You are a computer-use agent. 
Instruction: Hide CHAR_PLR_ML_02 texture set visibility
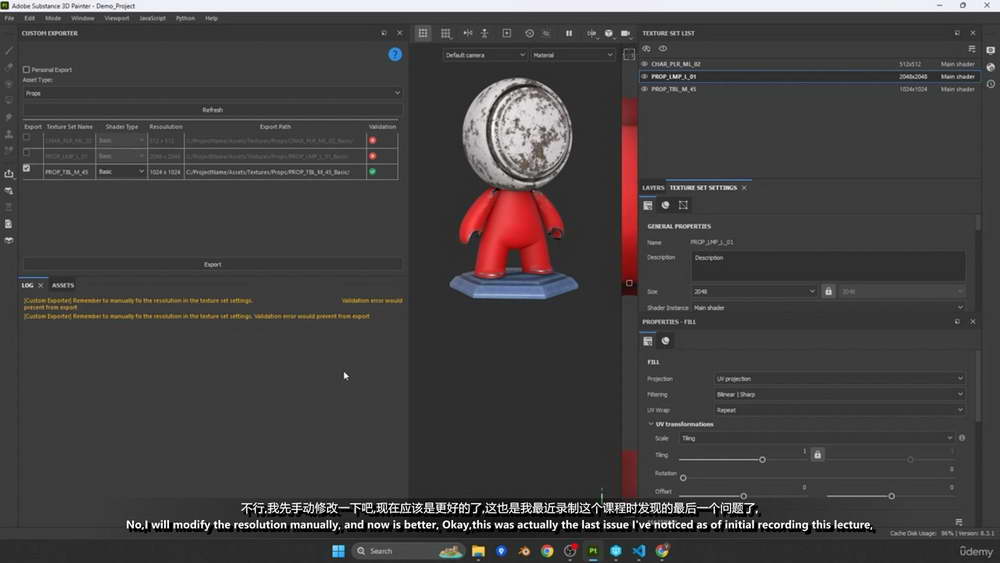click(x=644, y=64)
